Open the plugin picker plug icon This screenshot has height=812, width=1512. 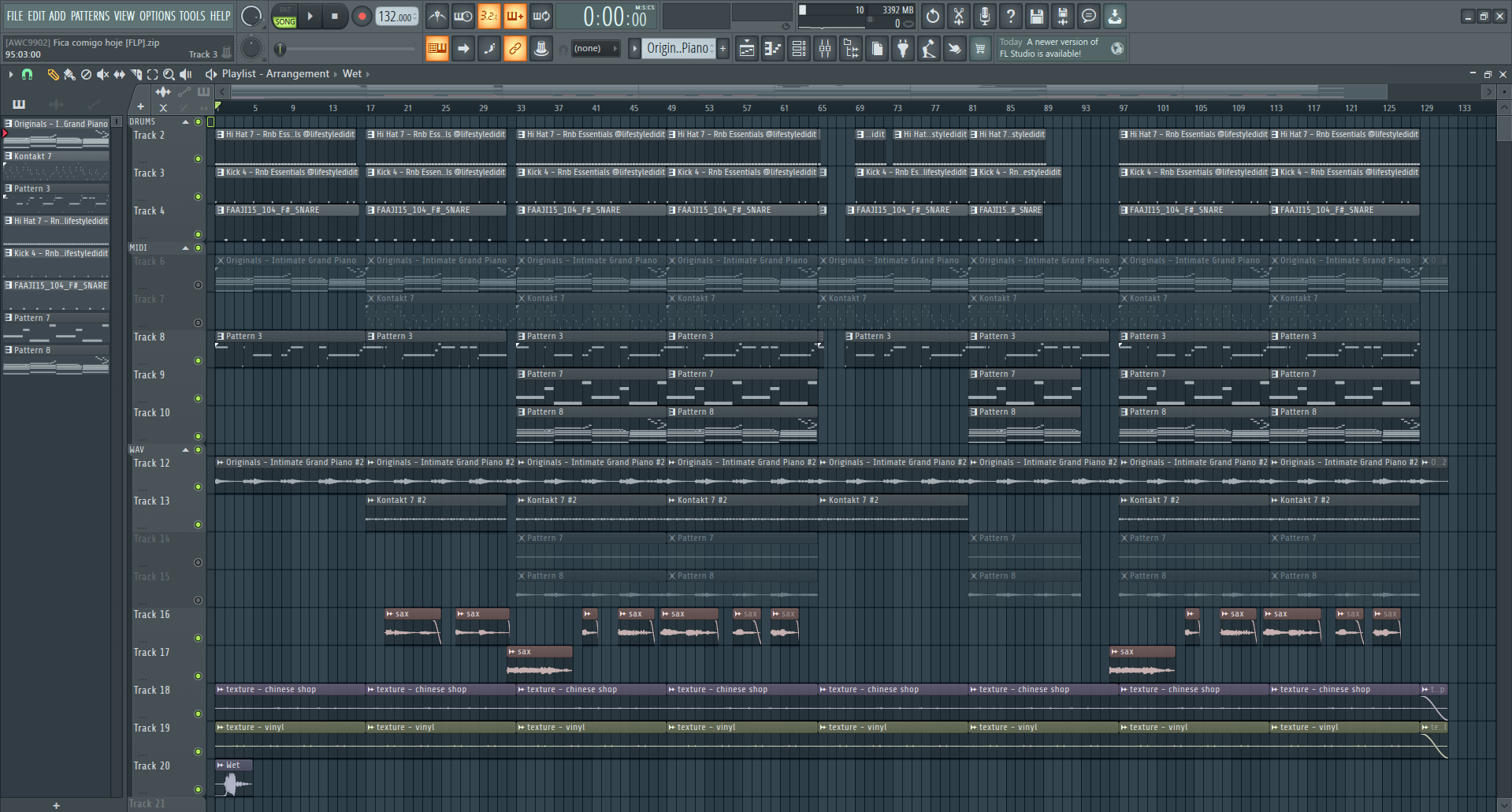(x=903, y=49)
